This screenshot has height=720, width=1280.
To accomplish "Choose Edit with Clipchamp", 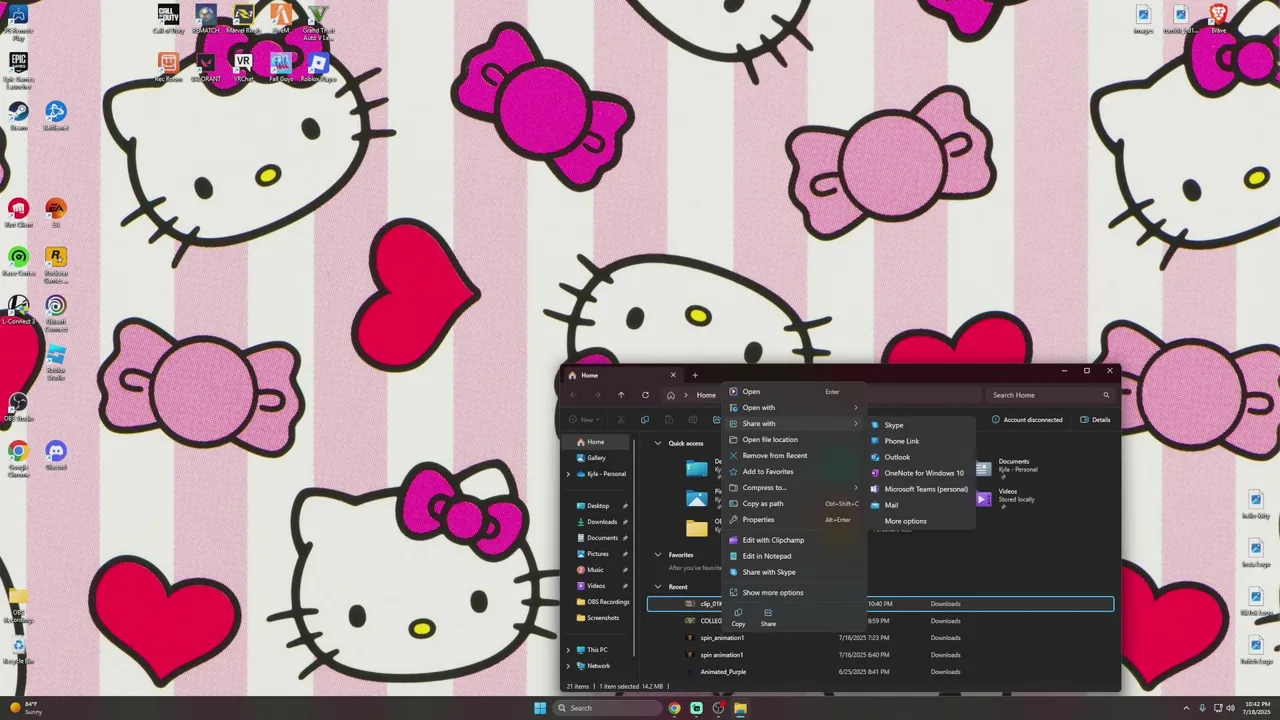I will tap(794, 540).
